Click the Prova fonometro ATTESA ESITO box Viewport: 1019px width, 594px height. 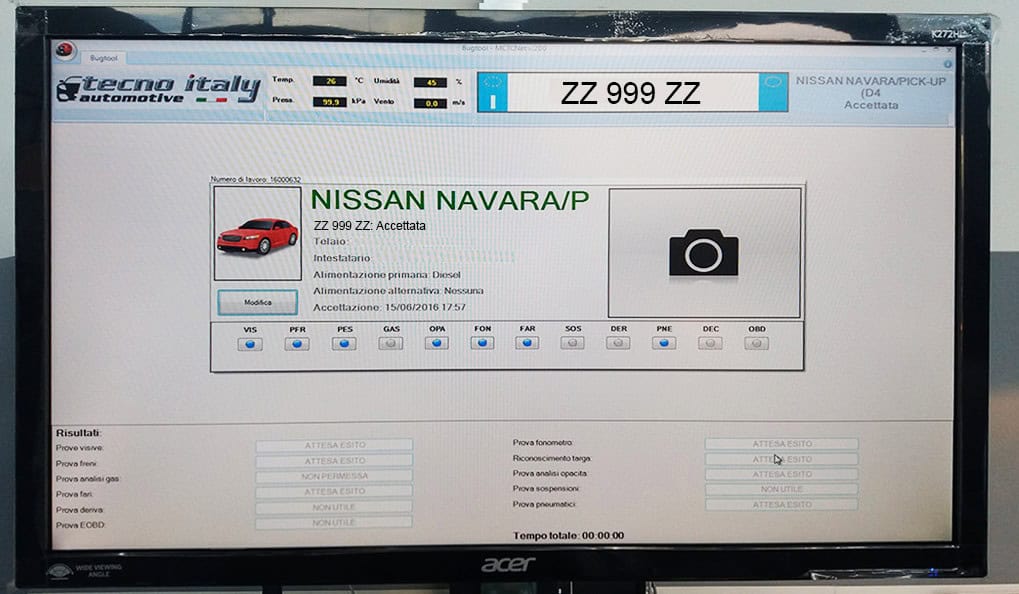coord(782,444)
